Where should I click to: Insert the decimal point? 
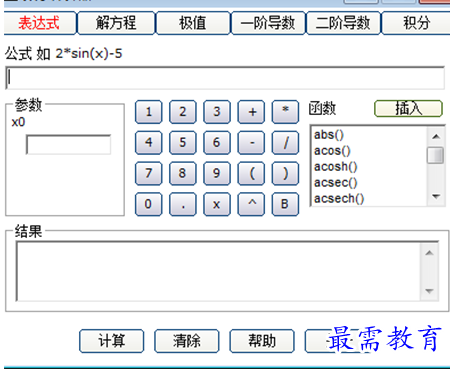[183, 204]
